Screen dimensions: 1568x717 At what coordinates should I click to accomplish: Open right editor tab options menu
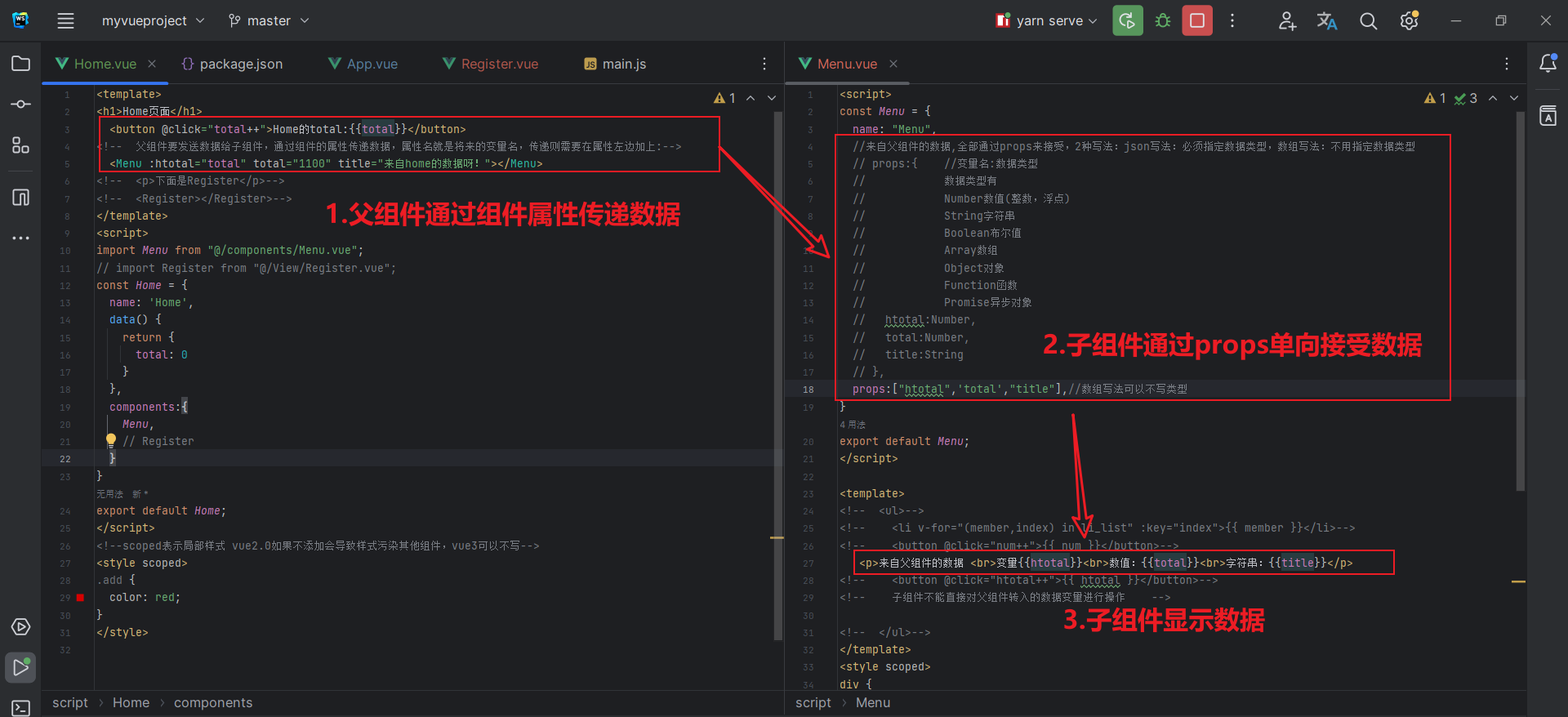pyautogui.click(x=1507, y=64)
